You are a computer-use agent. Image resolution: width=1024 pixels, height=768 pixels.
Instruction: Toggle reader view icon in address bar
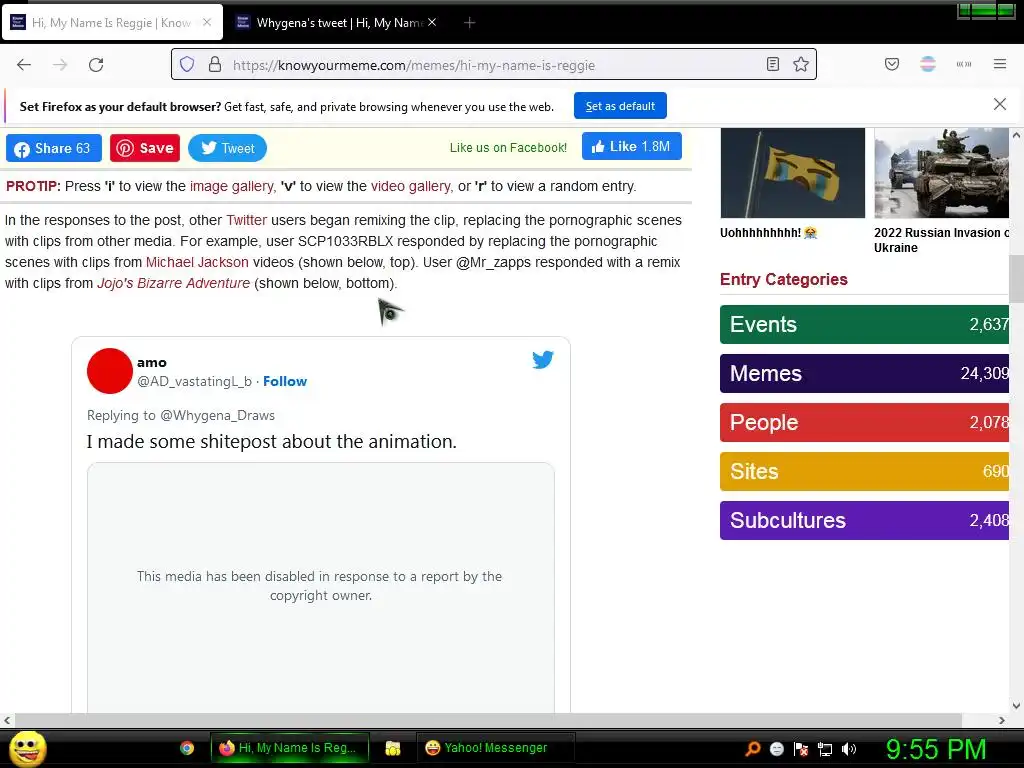[773, 64]
